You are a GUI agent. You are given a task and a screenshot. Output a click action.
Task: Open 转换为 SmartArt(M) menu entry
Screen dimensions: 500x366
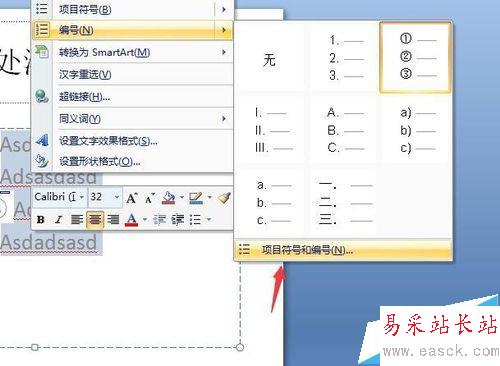click(x=132, y=52)
